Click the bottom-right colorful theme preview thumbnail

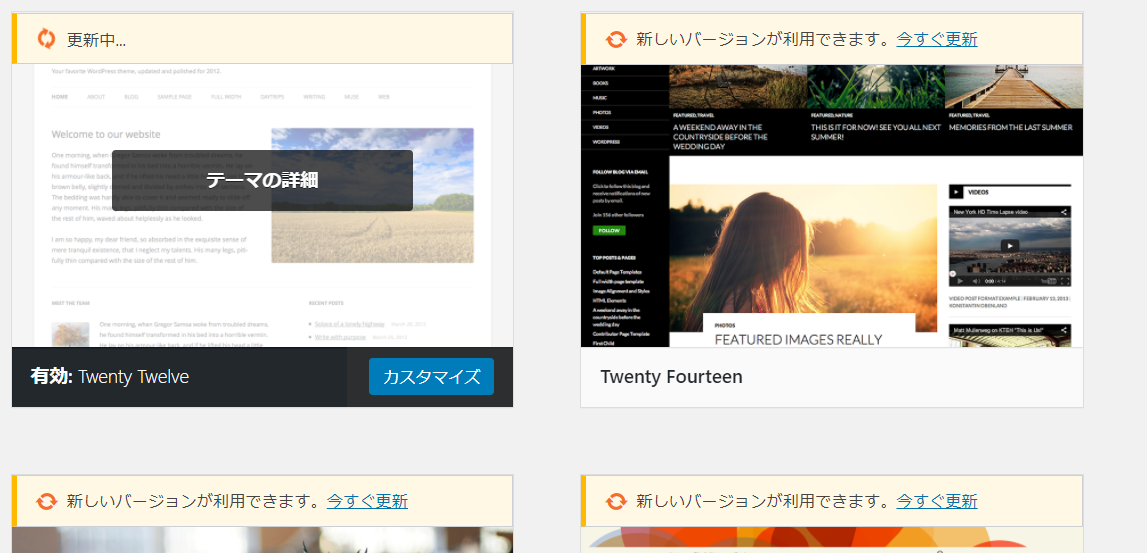click(832, 540)
